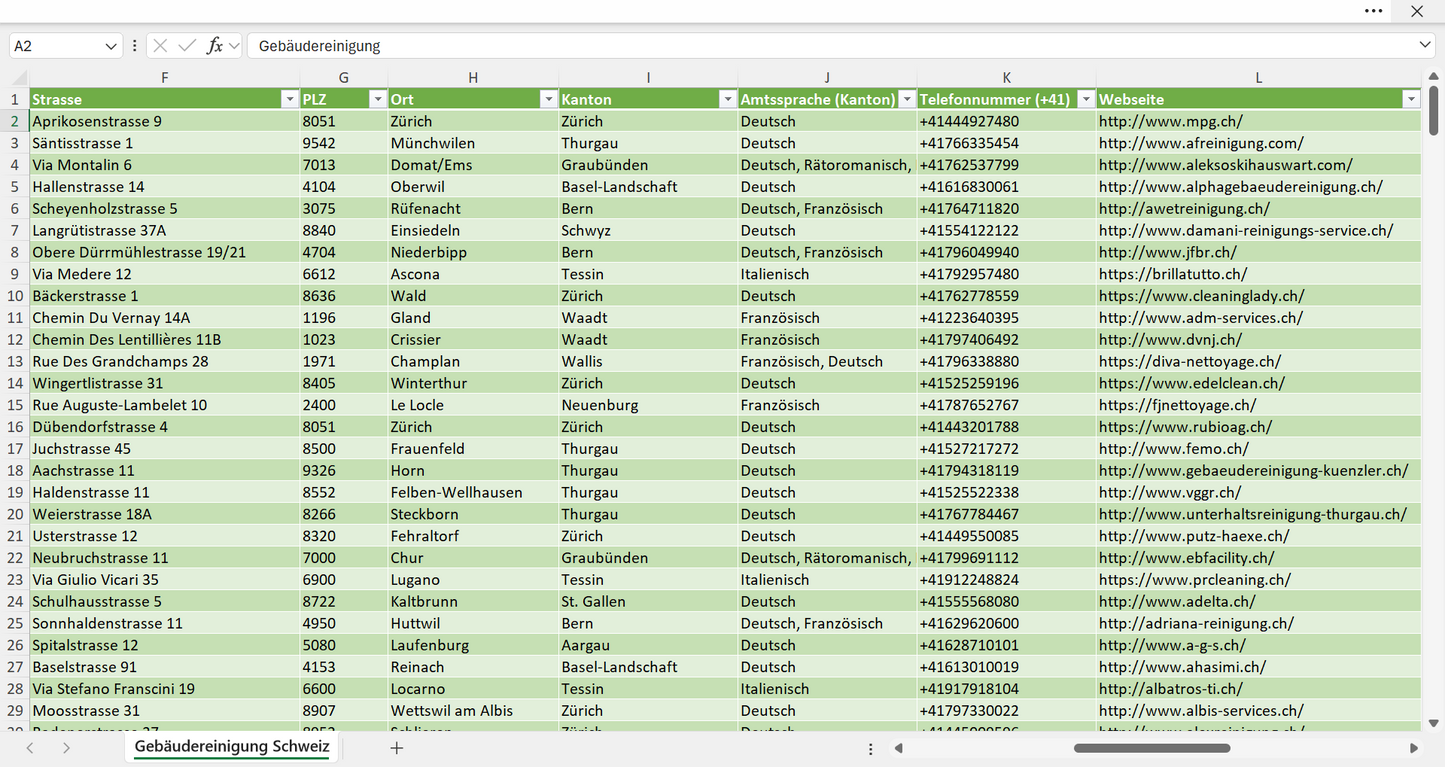Open the Telefonnummer (+41) filter dropdown

[x=1085, y=99]
